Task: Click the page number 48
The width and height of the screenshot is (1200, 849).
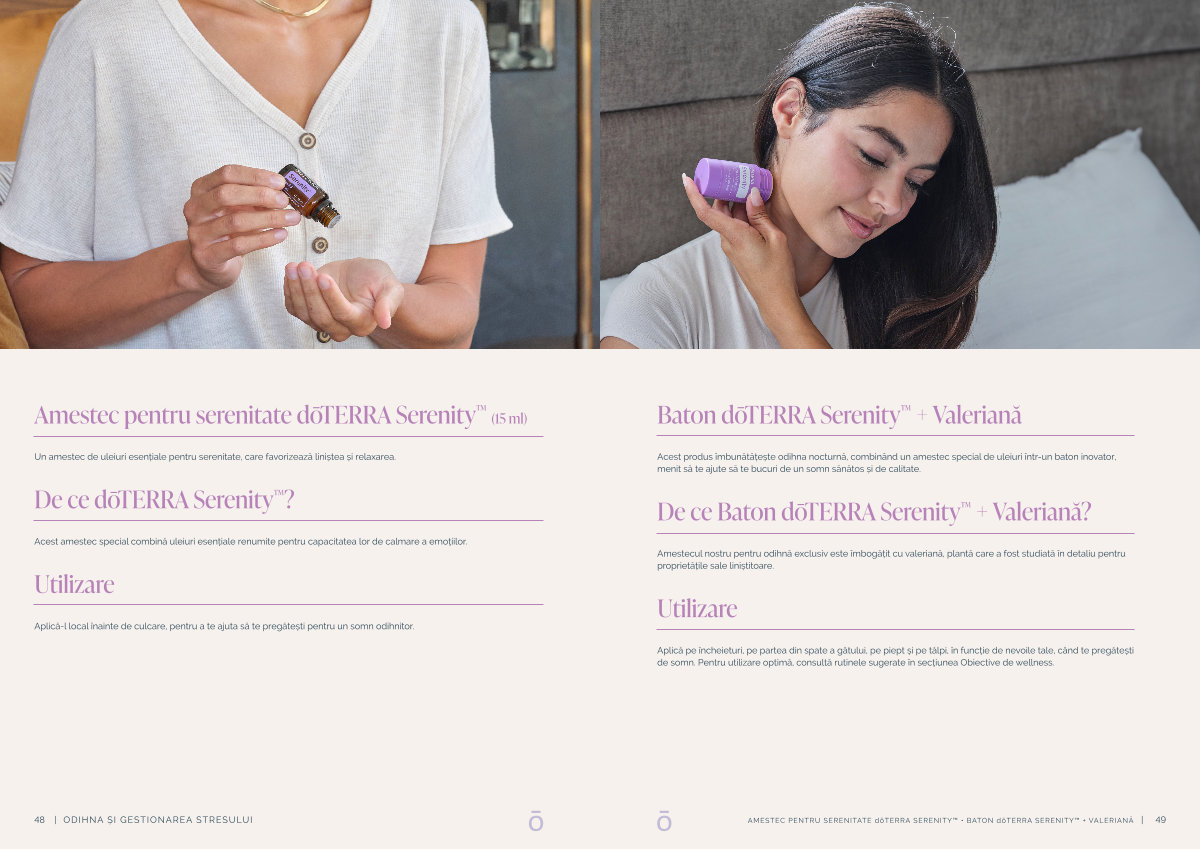Action: pos(39,820)
